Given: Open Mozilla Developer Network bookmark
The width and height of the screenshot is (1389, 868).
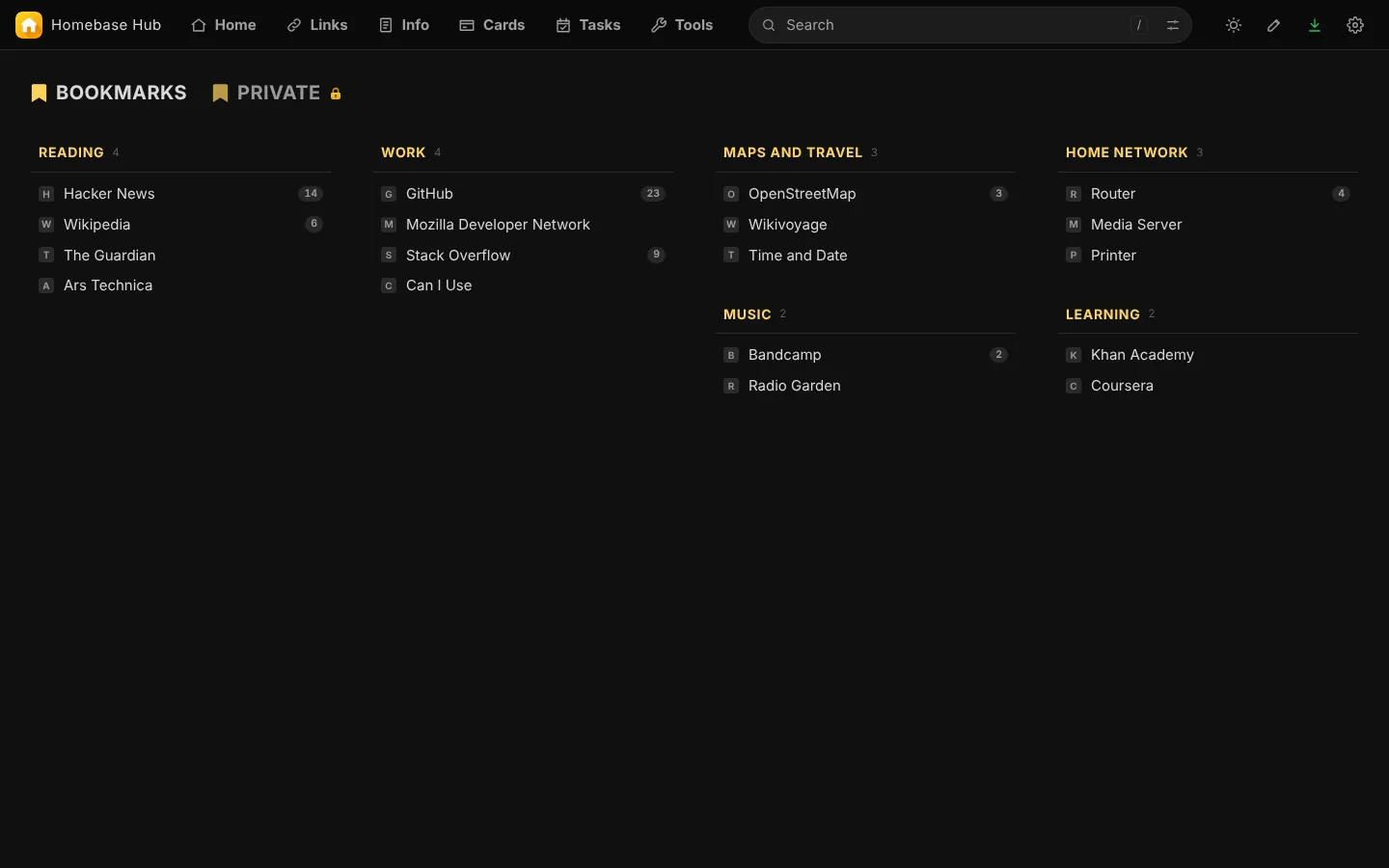Looking at the screenshot, I should pos(524,224).
